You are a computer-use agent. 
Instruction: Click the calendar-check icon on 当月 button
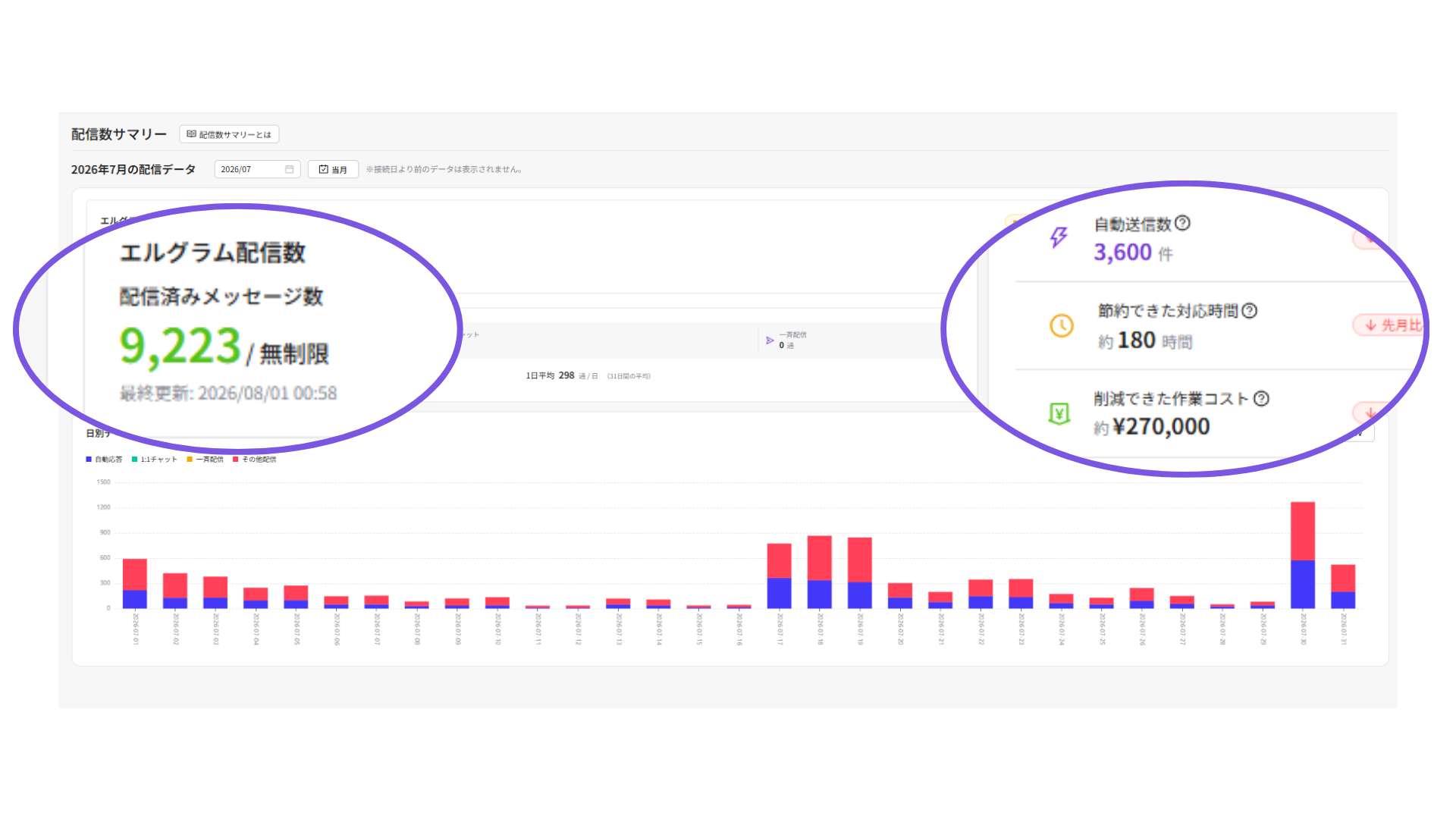[x=324, y=169]
